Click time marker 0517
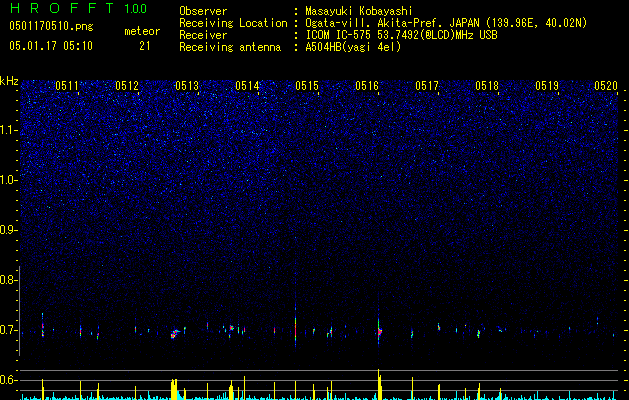 coord(427,86)
